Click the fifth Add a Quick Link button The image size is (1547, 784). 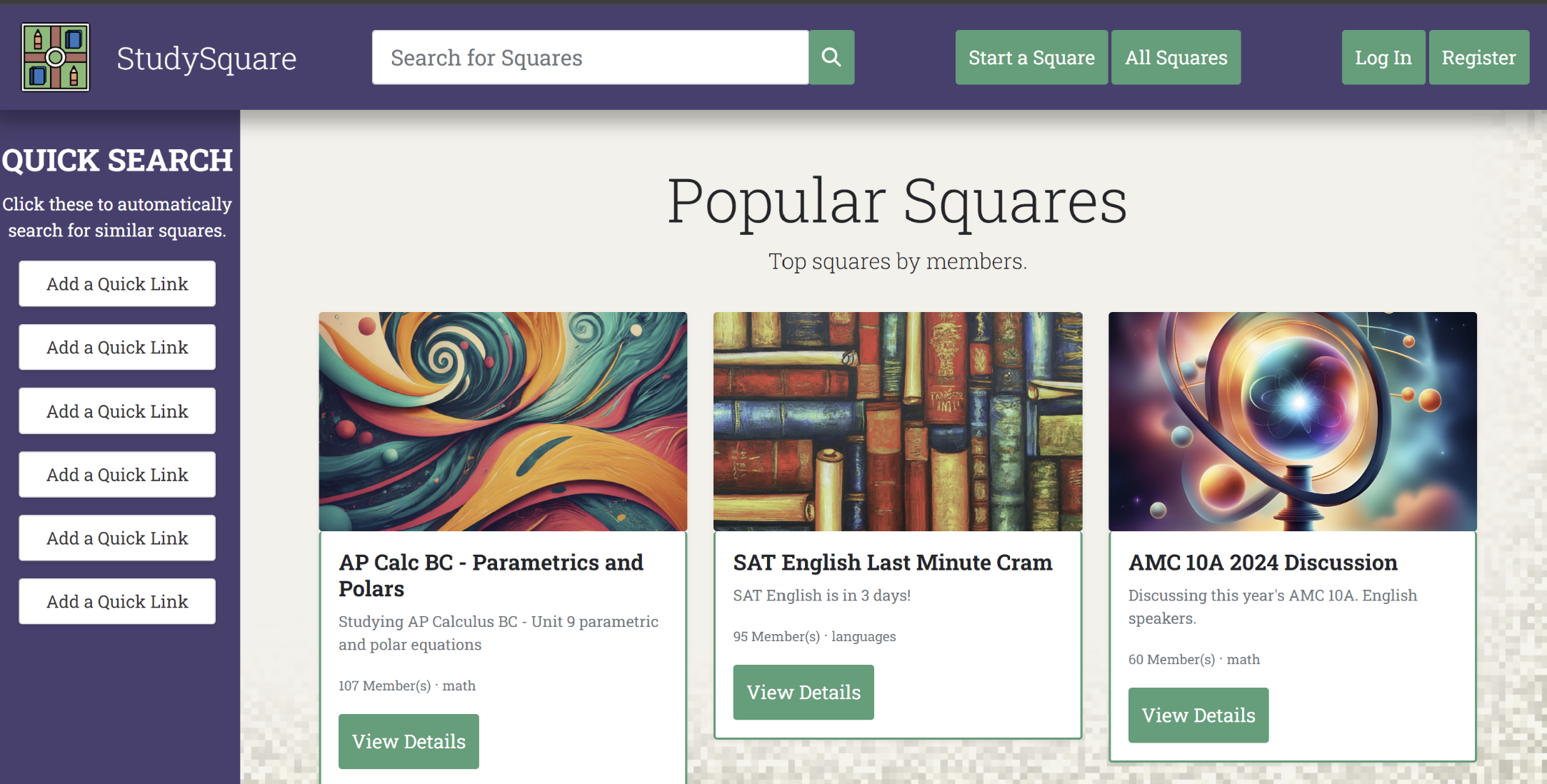117,538
